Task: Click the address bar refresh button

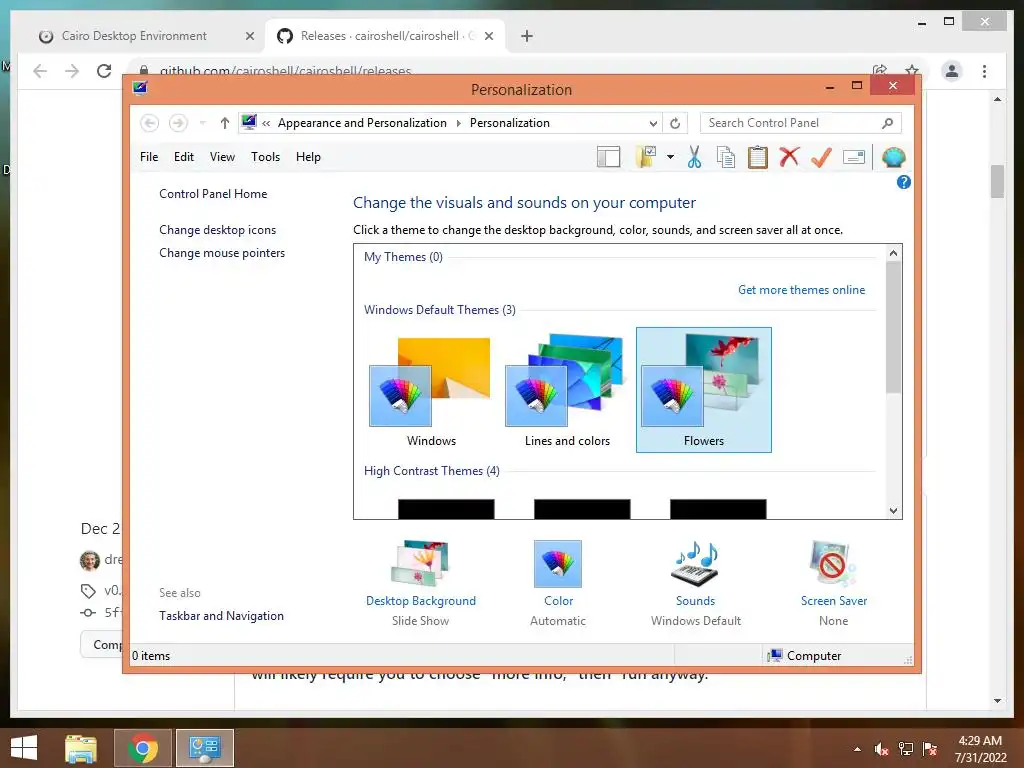Action: click(x=675, y=123)
